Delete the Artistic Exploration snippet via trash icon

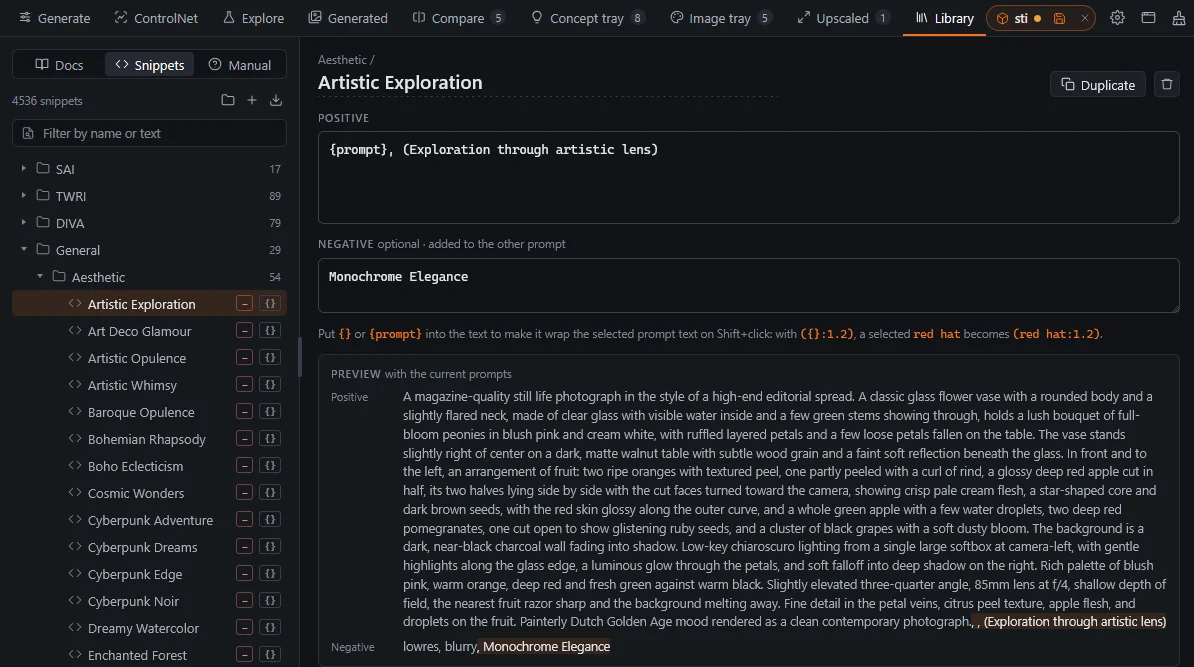click(x=1167, y=85)
